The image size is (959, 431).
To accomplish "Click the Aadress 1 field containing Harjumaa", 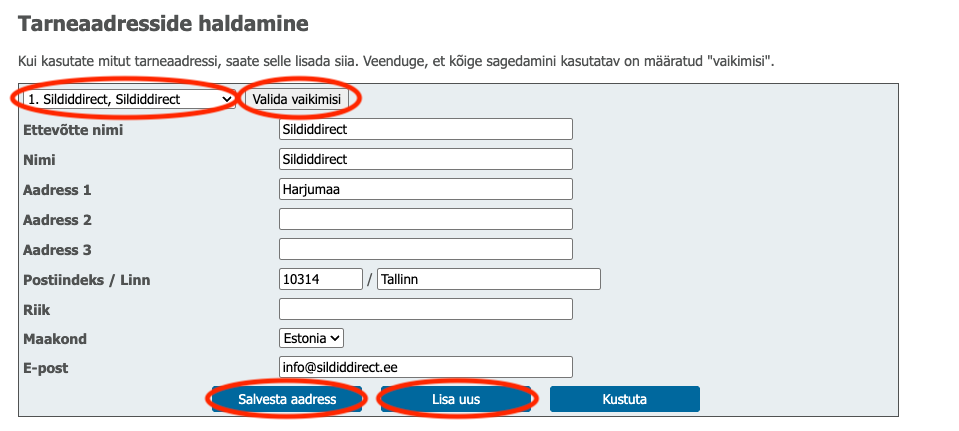I will click(425, 189).
